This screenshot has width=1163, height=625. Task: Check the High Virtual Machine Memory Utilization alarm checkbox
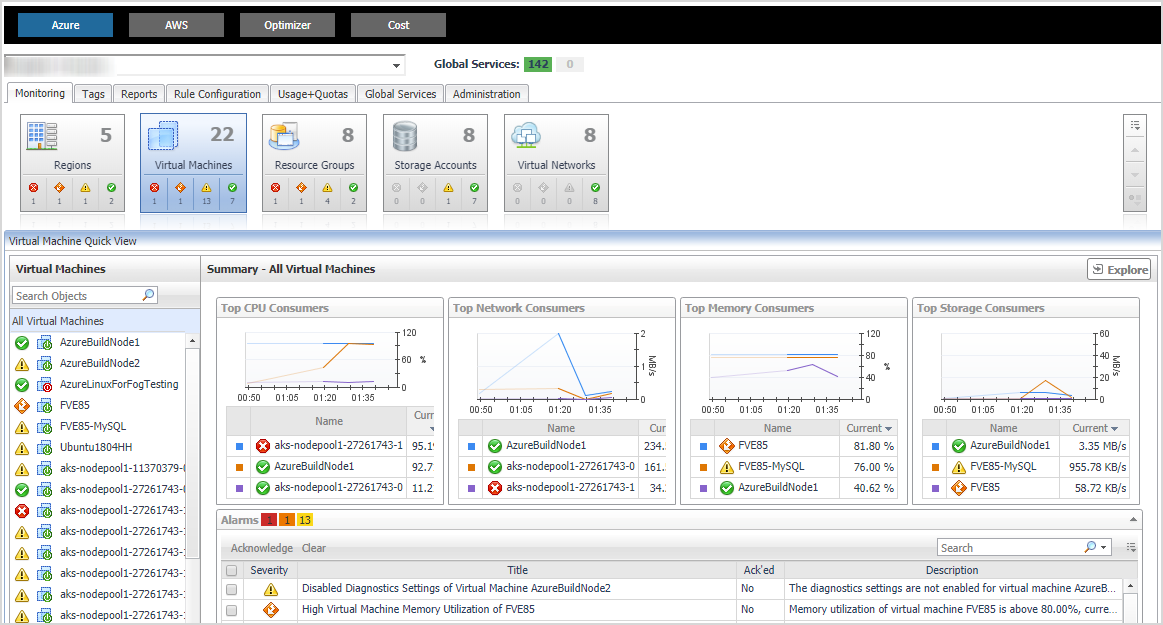pyautogui.click(x=231, y=609)
